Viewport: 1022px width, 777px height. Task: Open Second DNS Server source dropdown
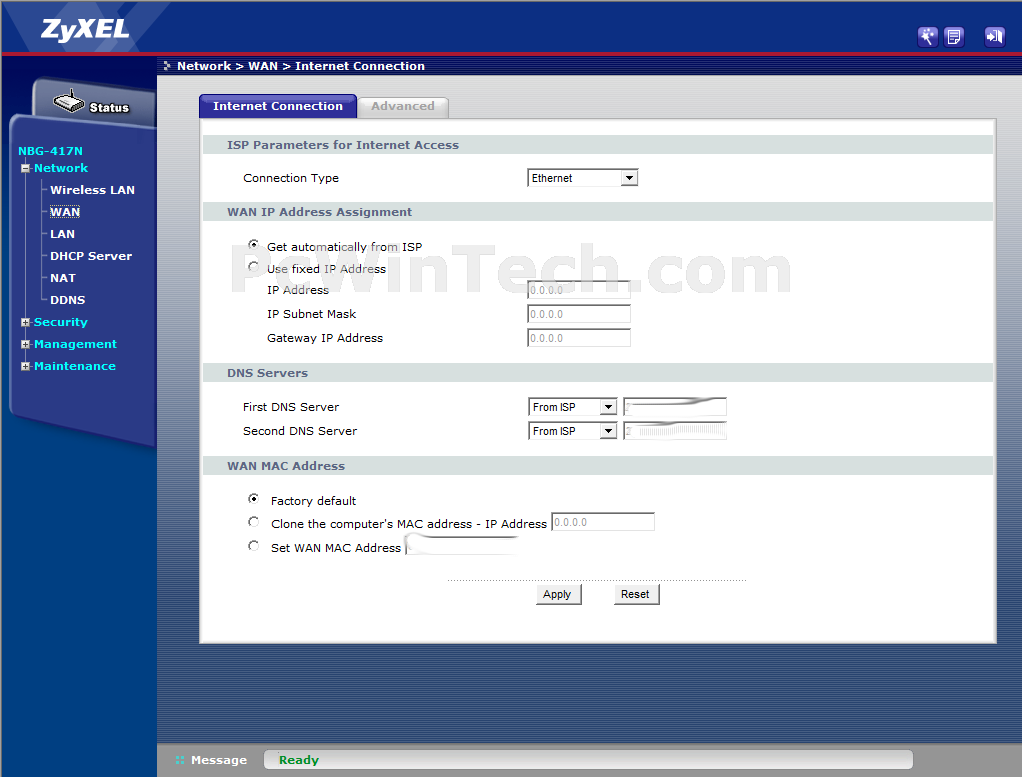pos(572,431)
